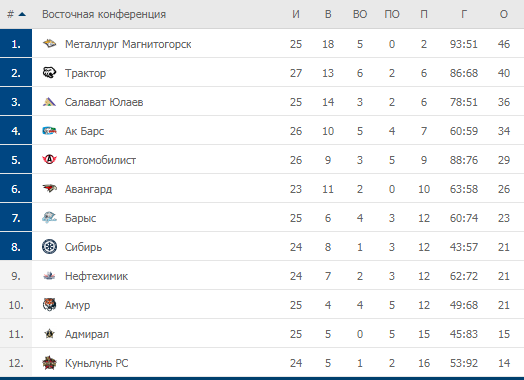Select the Восточная конференция header
Viewport: 524px width, 380px height.
pyautogui.click(x=104, y=14)
